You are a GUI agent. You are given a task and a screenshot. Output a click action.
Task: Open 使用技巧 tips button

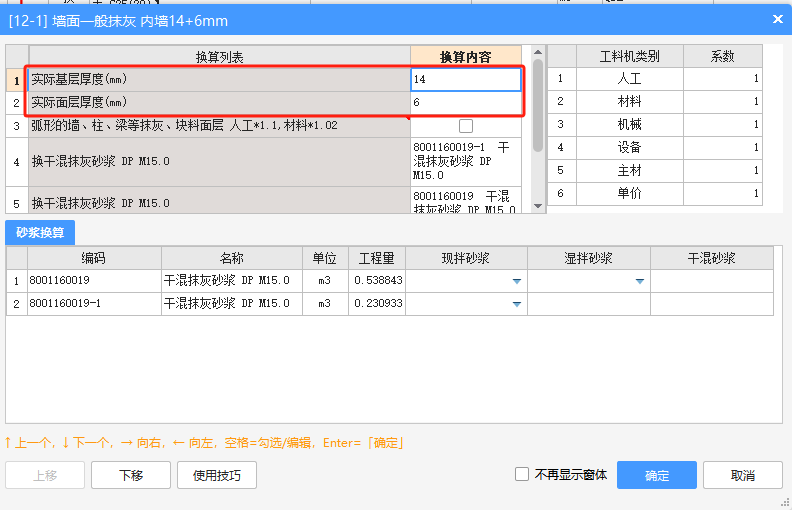click(x=217, y=475)
